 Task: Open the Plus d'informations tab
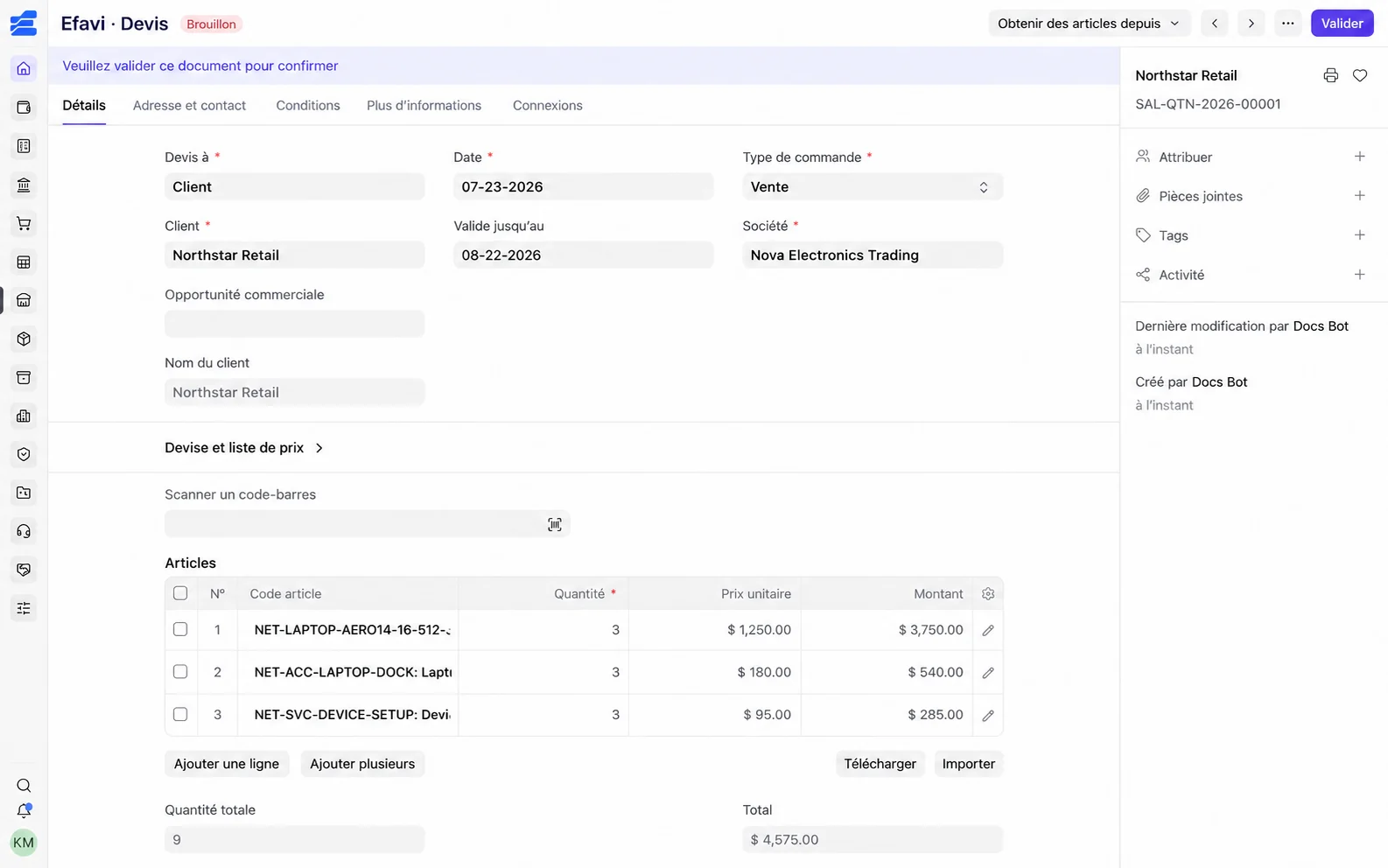[x=424, y=105]
